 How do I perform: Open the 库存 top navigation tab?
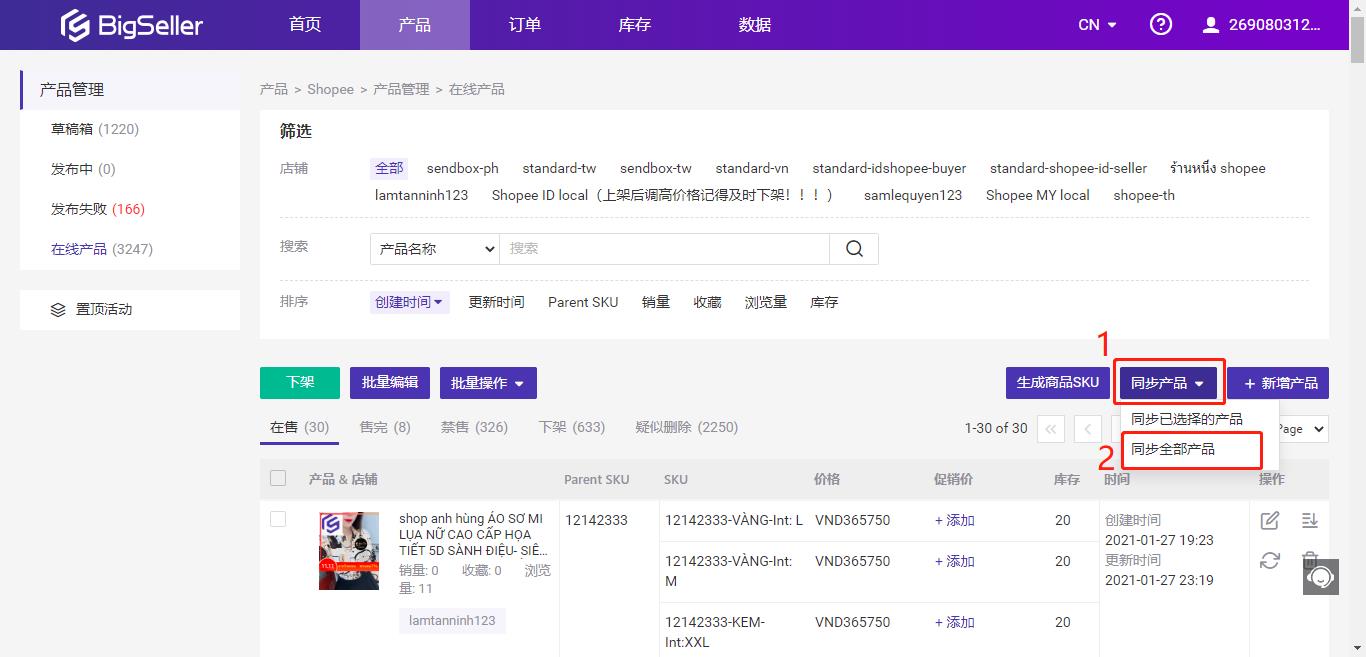pyautogui.click(x=635, y=25)
